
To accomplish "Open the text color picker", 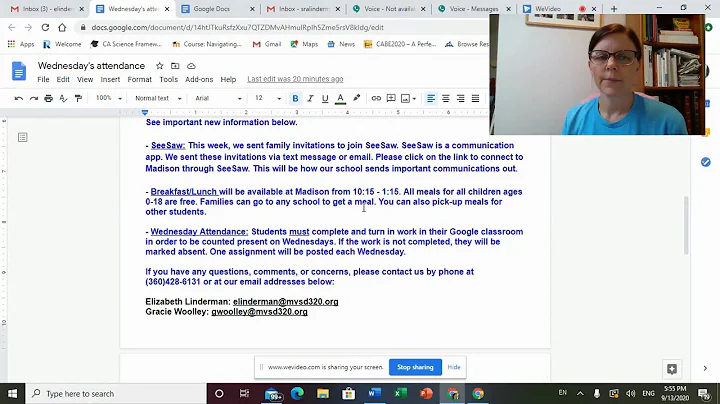I will click(340, 98).
